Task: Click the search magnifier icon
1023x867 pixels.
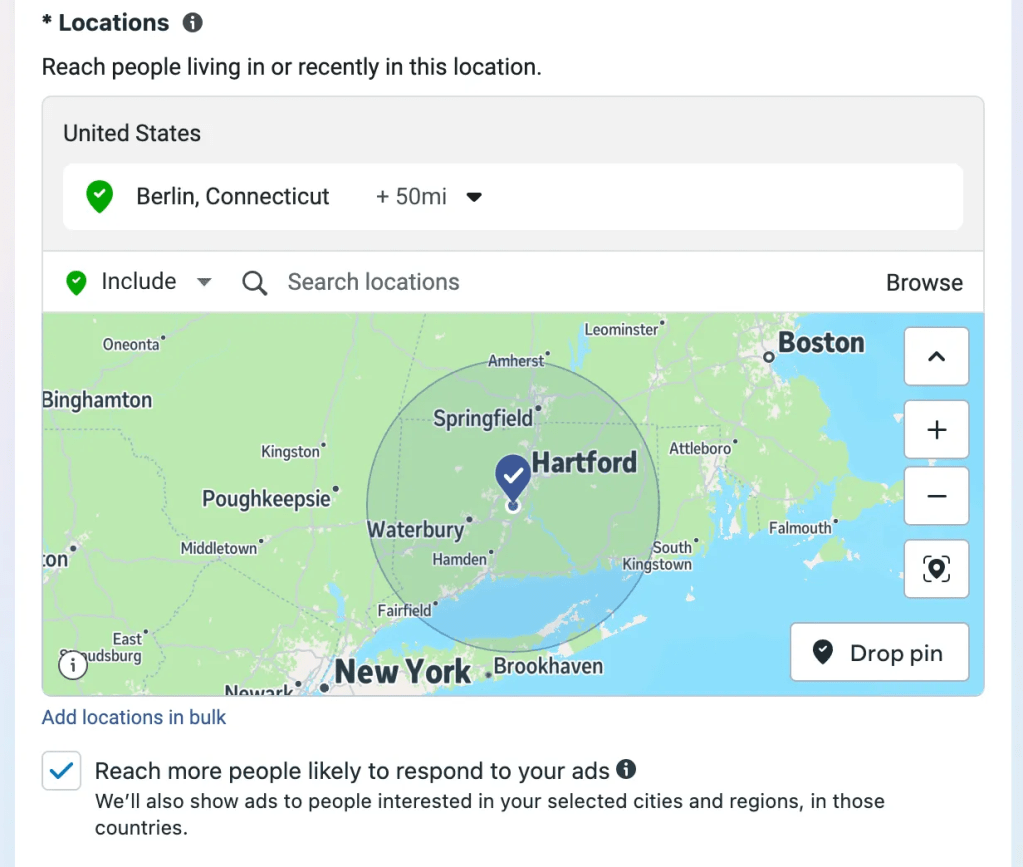Action: click(x=255, y=283)
